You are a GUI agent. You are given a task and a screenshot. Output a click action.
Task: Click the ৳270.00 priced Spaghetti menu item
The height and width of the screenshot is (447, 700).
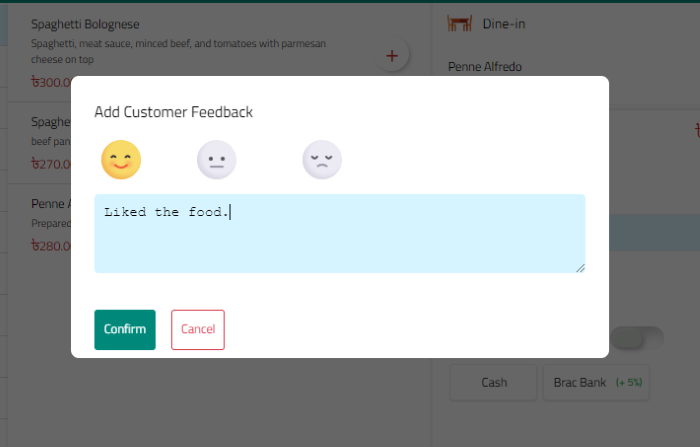coord(48,163)
